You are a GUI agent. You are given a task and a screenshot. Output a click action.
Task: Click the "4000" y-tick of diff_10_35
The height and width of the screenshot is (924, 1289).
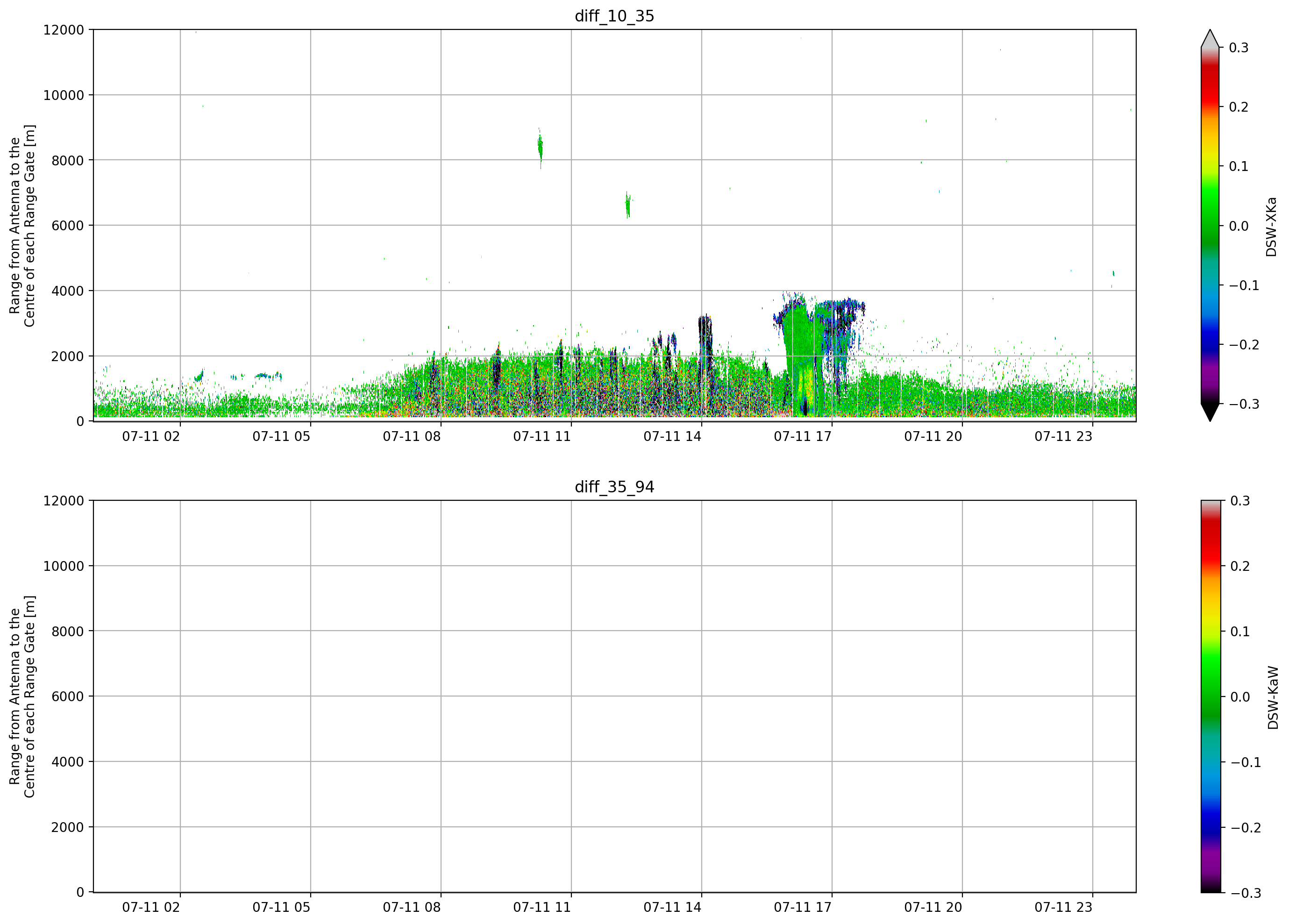(x=68, y=291)
